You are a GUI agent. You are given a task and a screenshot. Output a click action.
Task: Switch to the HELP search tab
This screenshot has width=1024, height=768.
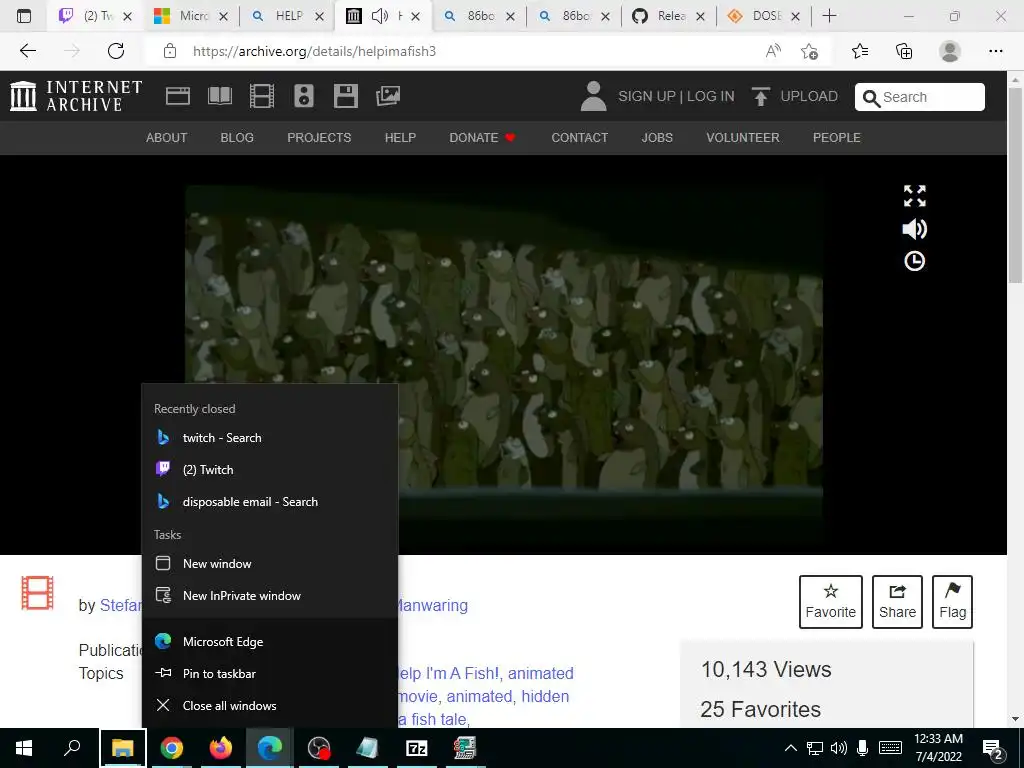(287, 16)
